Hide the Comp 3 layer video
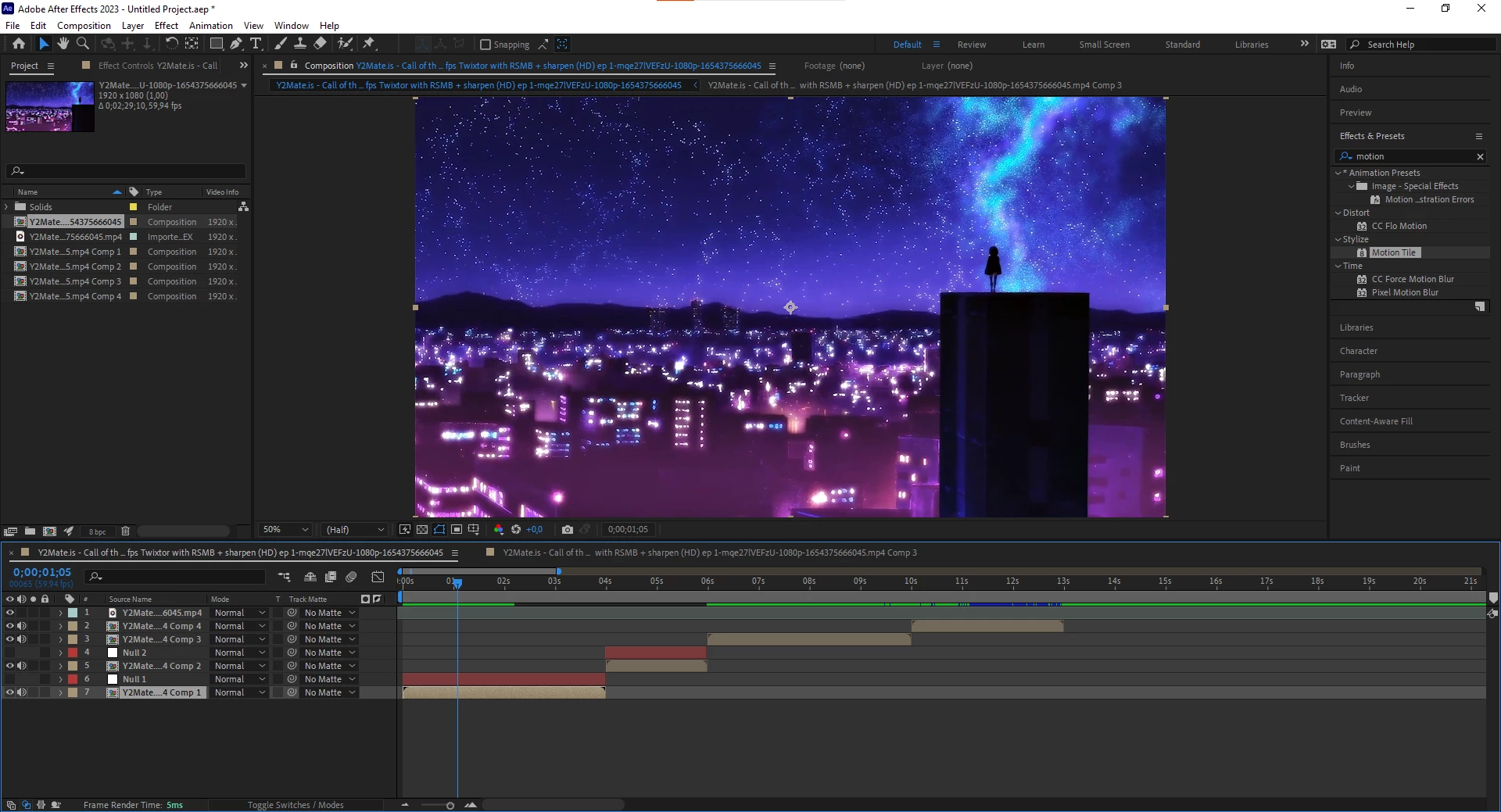Screen dimensions: 1501x812 [10, 639]
